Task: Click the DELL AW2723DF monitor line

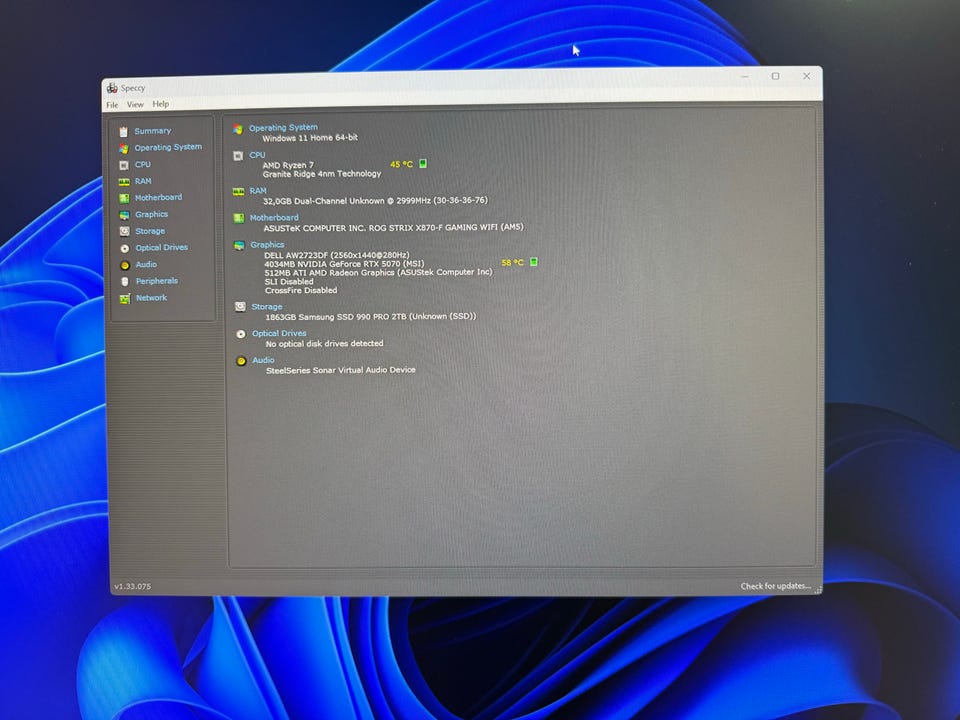Action: (337, 255)
